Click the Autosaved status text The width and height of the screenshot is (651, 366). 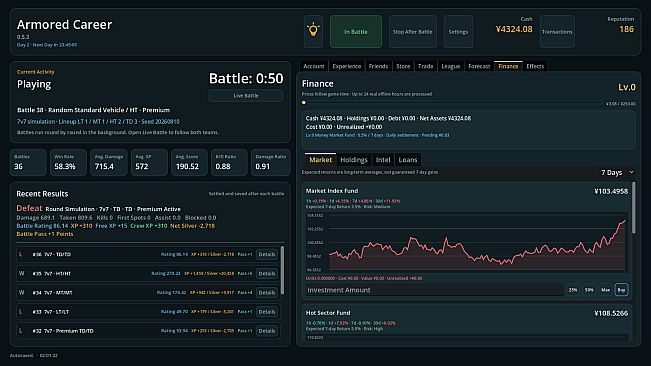click(34, 356)
